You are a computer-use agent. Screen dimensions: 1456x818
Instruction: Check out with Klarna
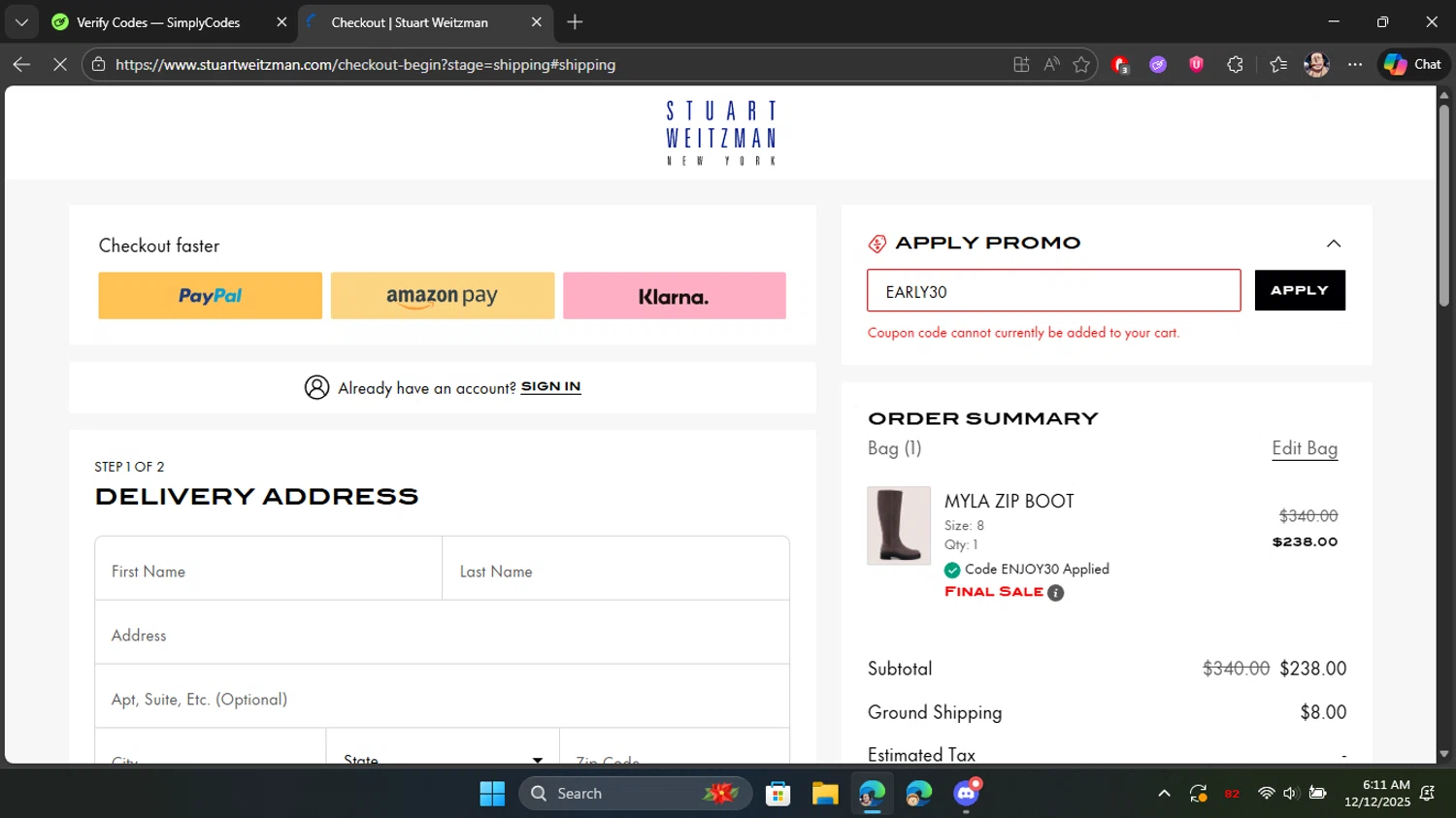coord(675,296)
